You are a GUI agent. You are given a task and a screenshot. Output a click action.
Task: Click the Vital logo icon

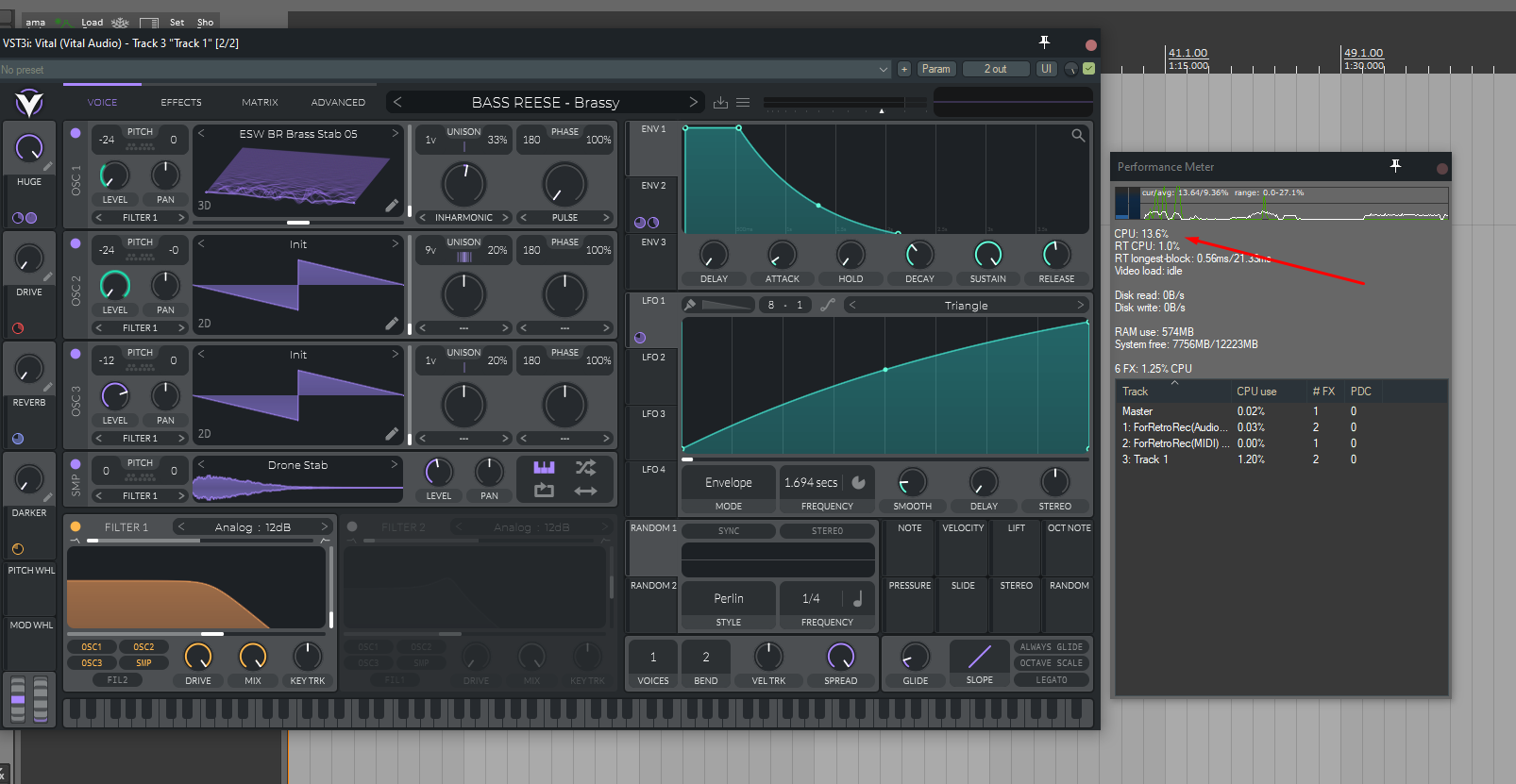click(x=29, y=102)
